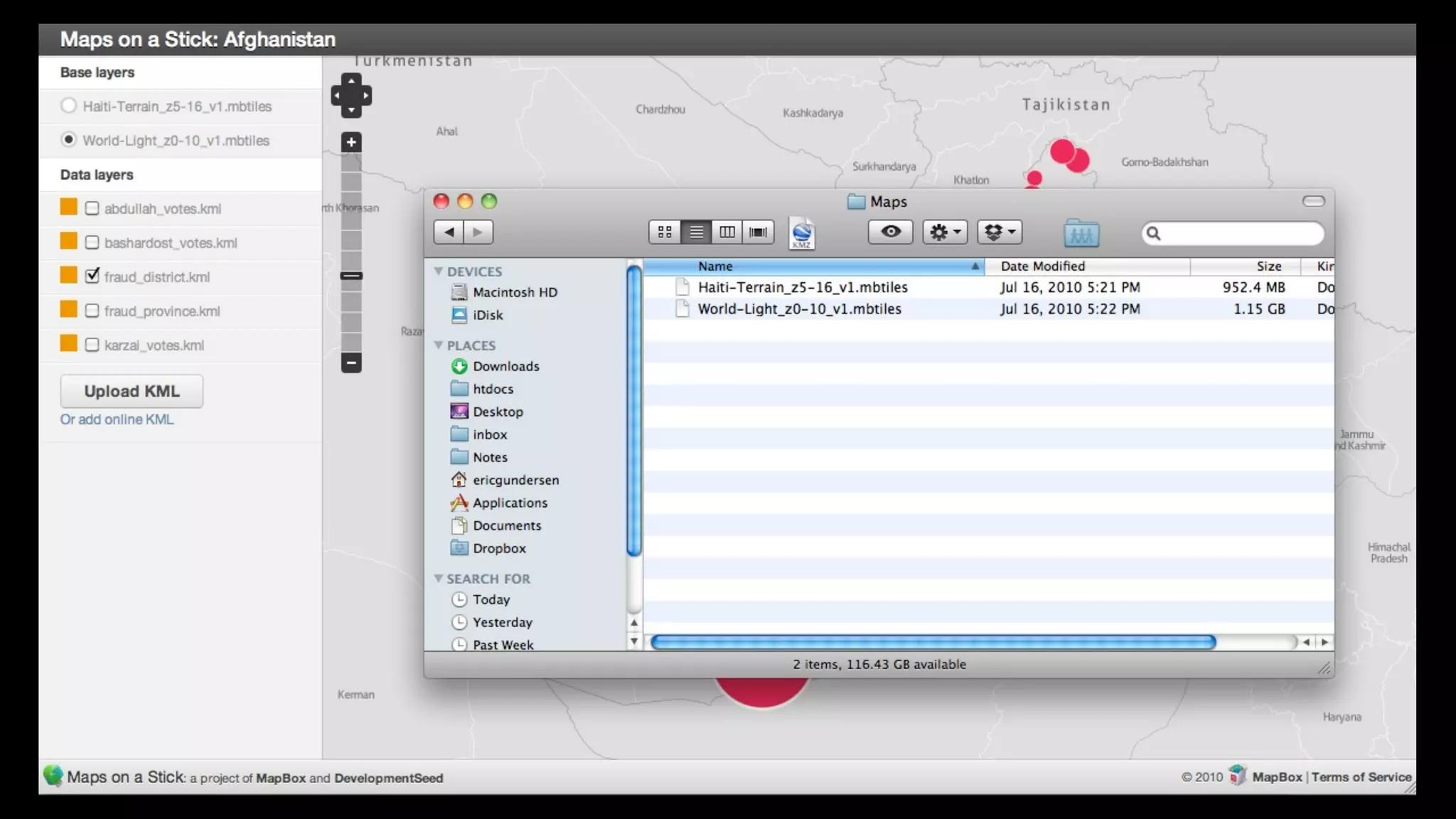Click the Upload KML button
This screenshot has width=1456, height=819.
coord(132,391)
